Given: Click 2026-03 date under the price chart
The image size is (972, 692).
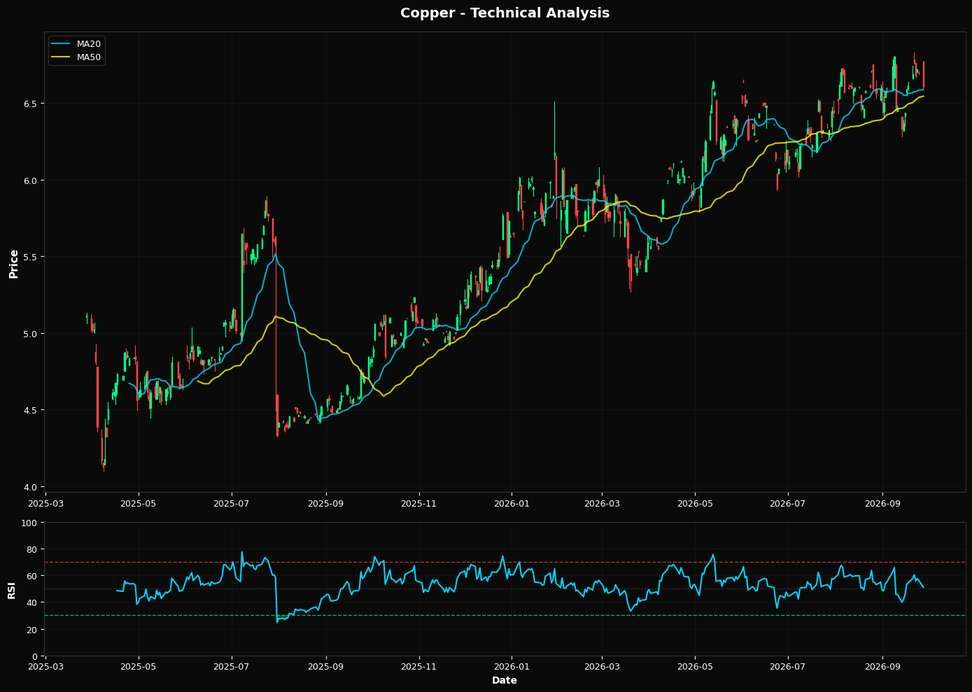Looking at the screenshot, I should pos(601,504).
